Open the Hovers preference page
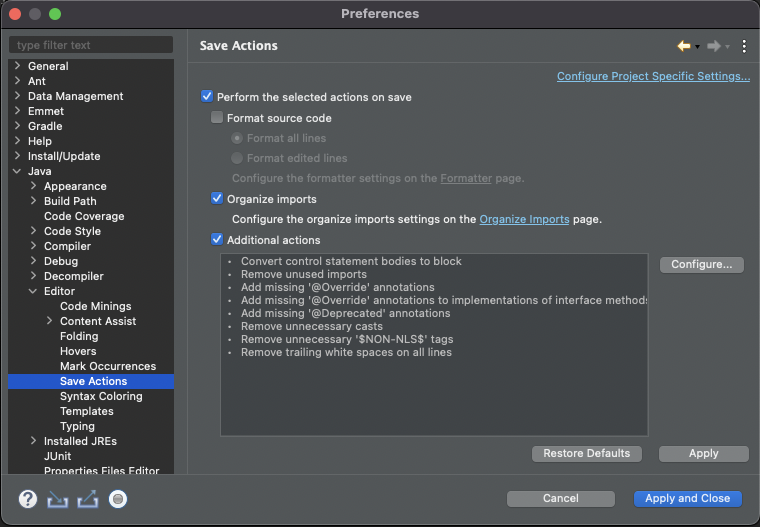760x527 pixels. [78, 351]
